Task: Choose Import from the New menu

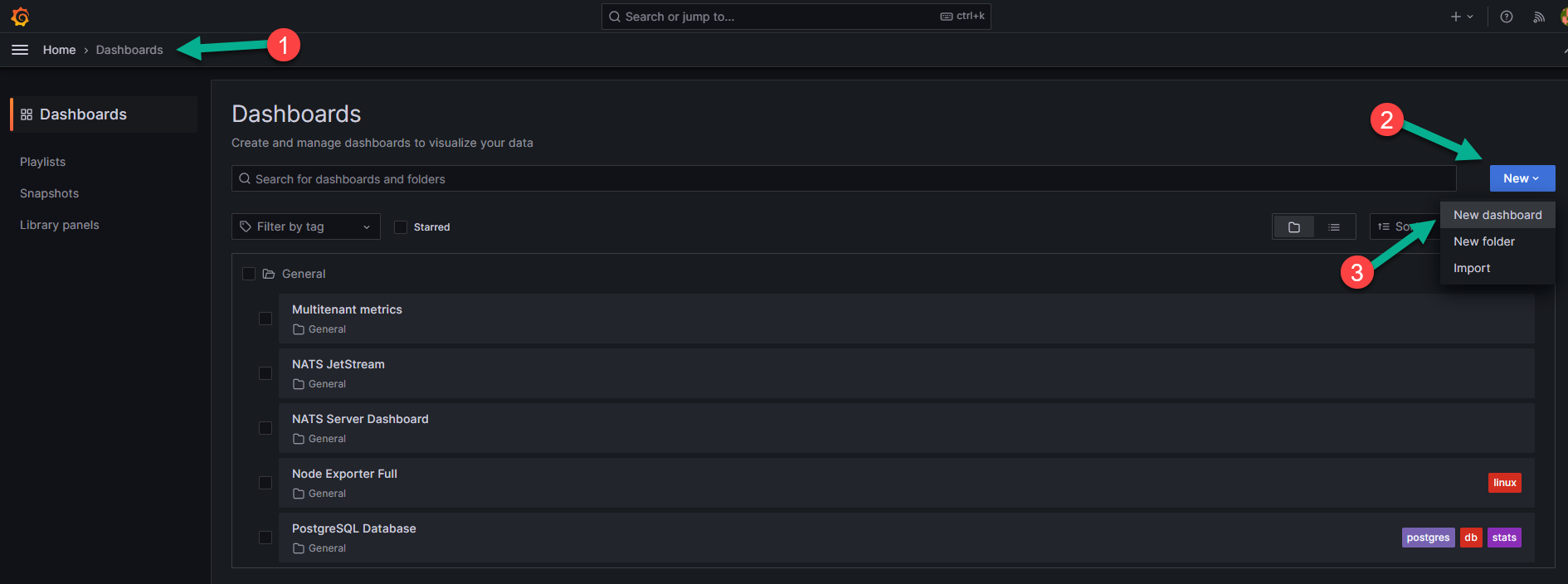Action: click(1472, 268)
